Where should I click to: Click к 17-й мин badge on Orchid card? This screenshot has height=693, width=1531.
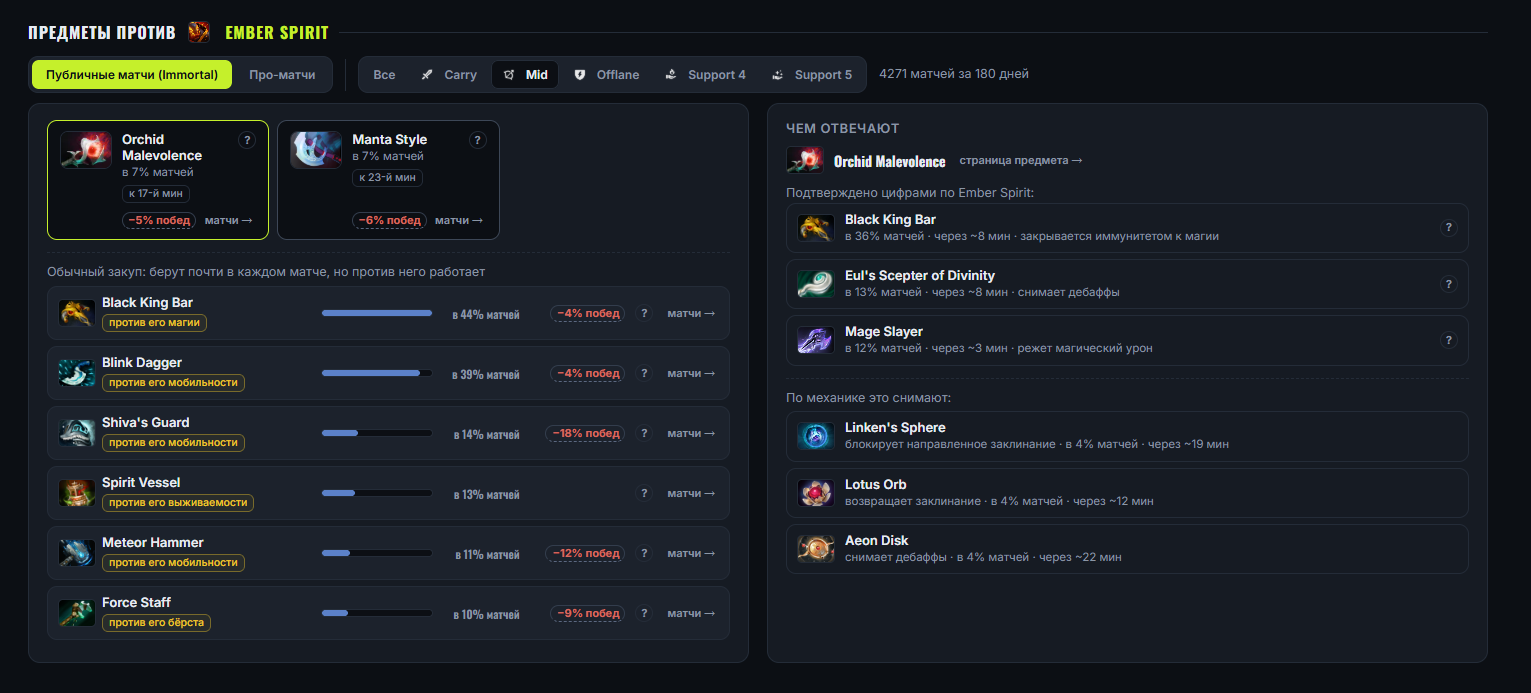pyautogui.click(x=156, y=194)
